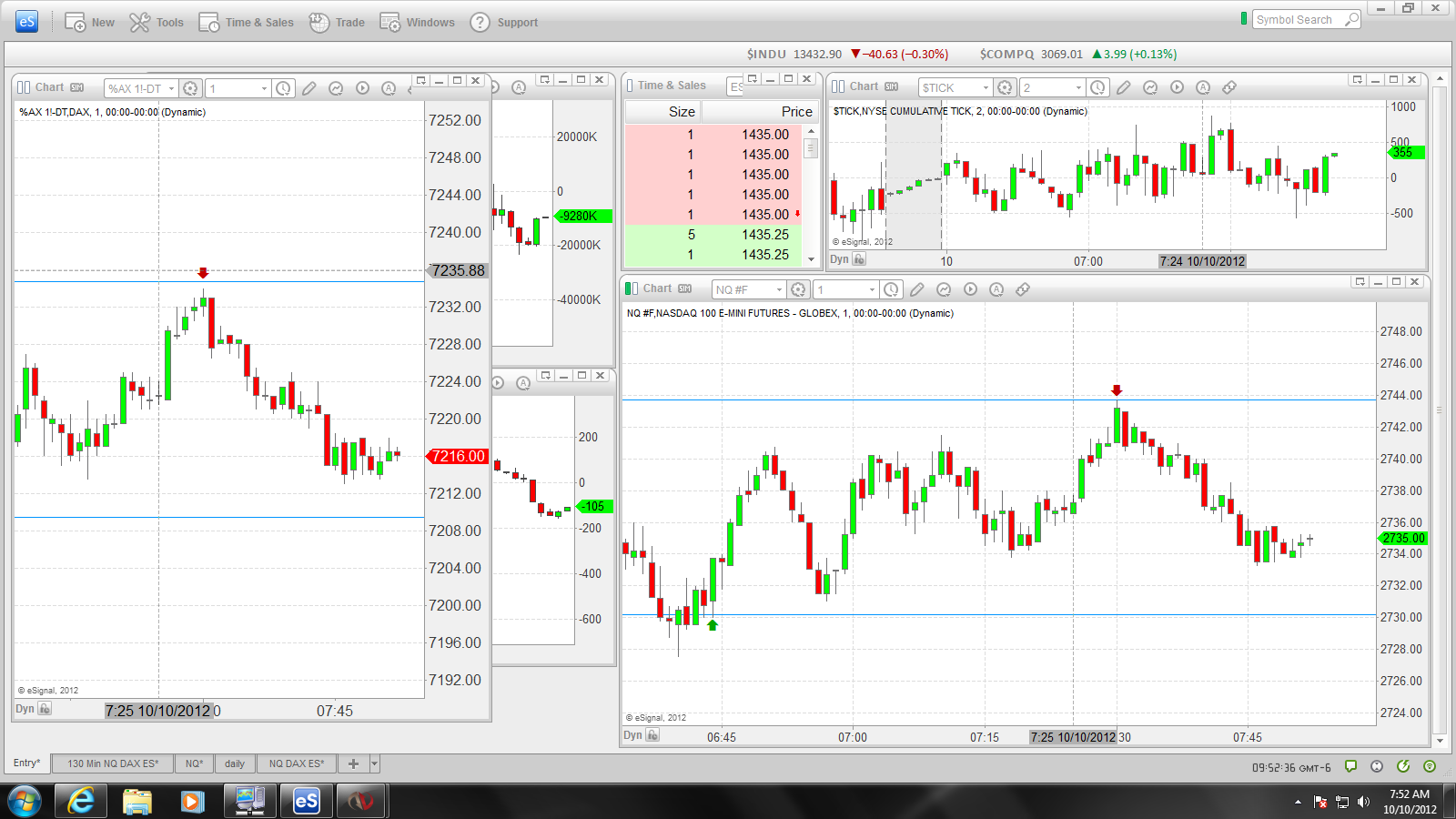
Task: Open symbol settings gear in DAX chart
Action: click(x=190, y=88)
